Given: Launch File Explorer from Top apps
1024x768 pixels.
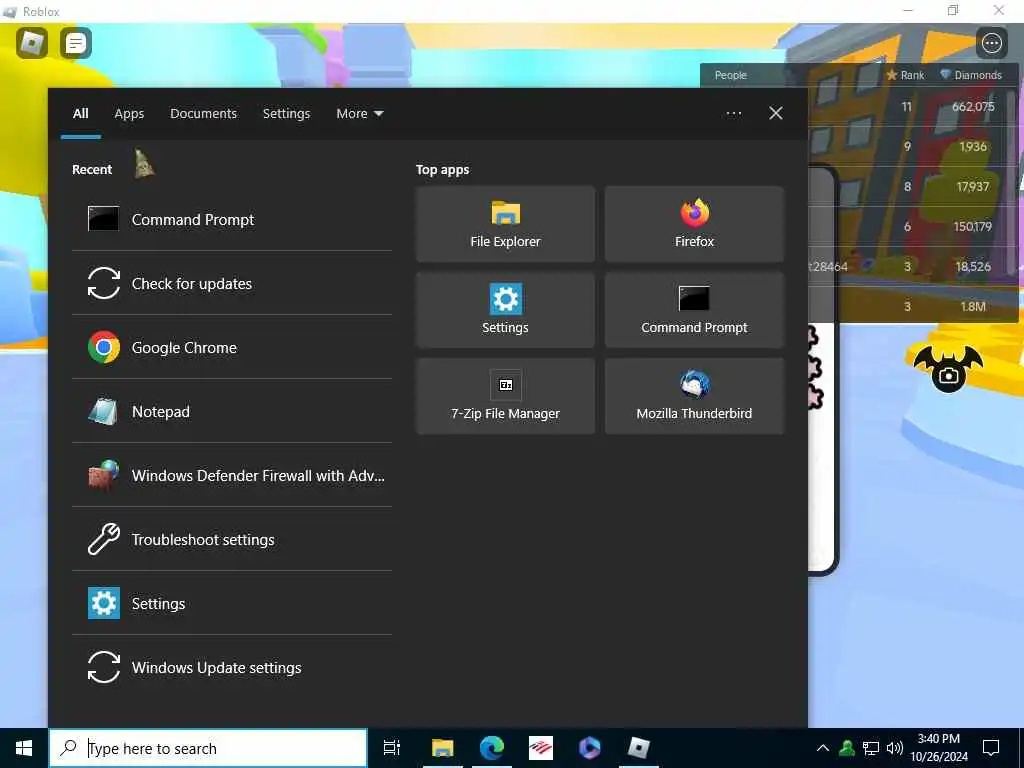Looking at the screenshot, I should coord(505,224).
